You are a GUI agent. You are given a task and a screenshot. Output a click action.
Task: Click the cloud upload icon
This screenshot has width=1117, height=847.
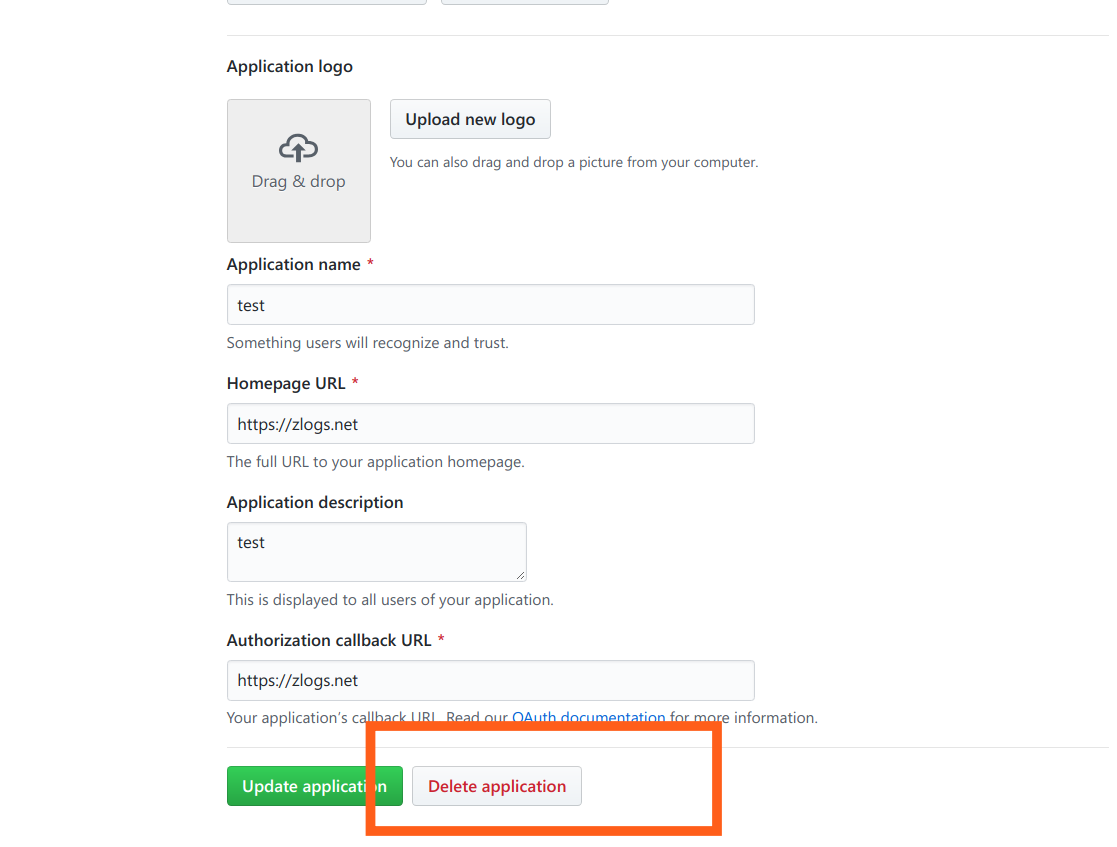[x=298, y=148]
